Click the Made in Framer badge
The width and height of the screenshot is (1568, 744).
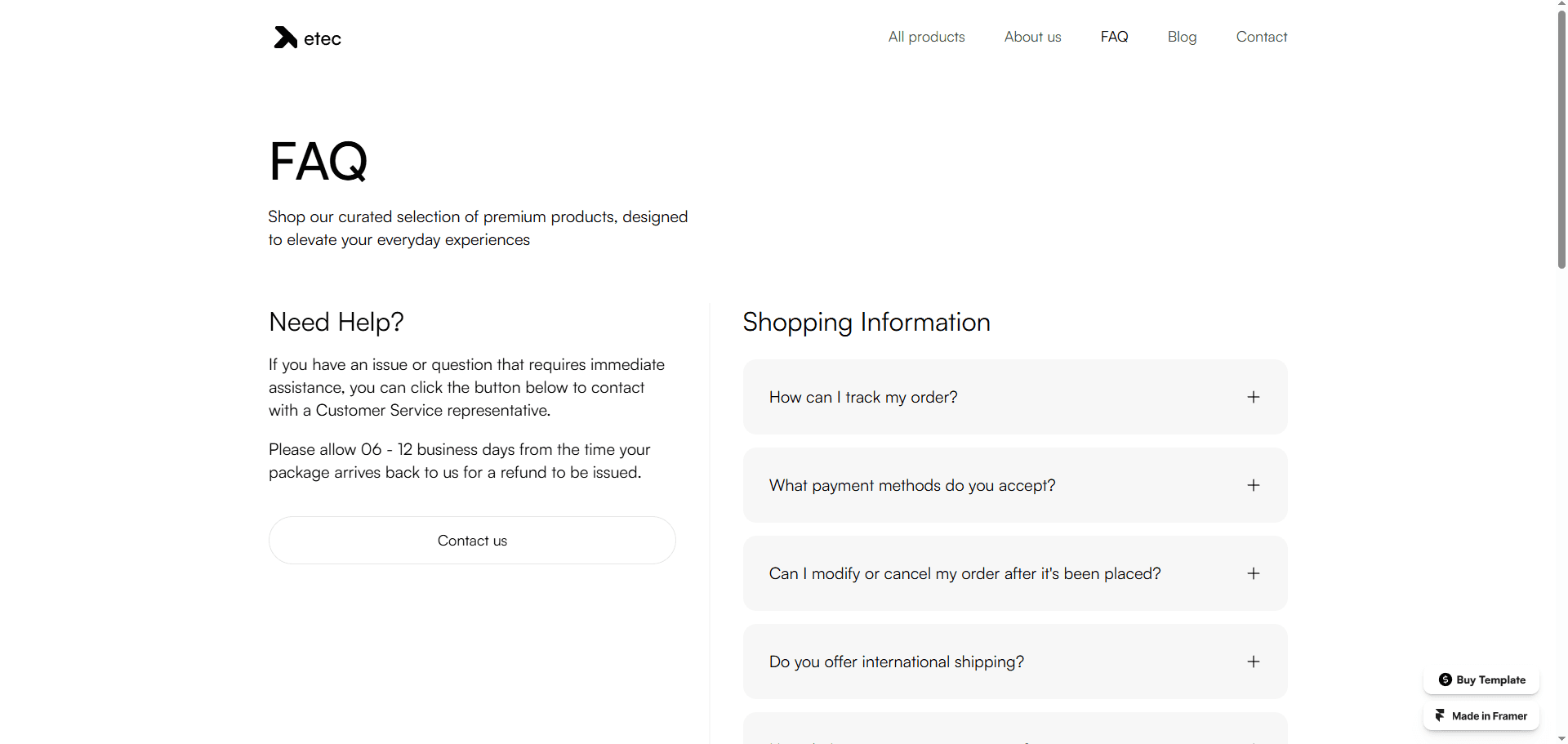click(x=1481, y=715)
